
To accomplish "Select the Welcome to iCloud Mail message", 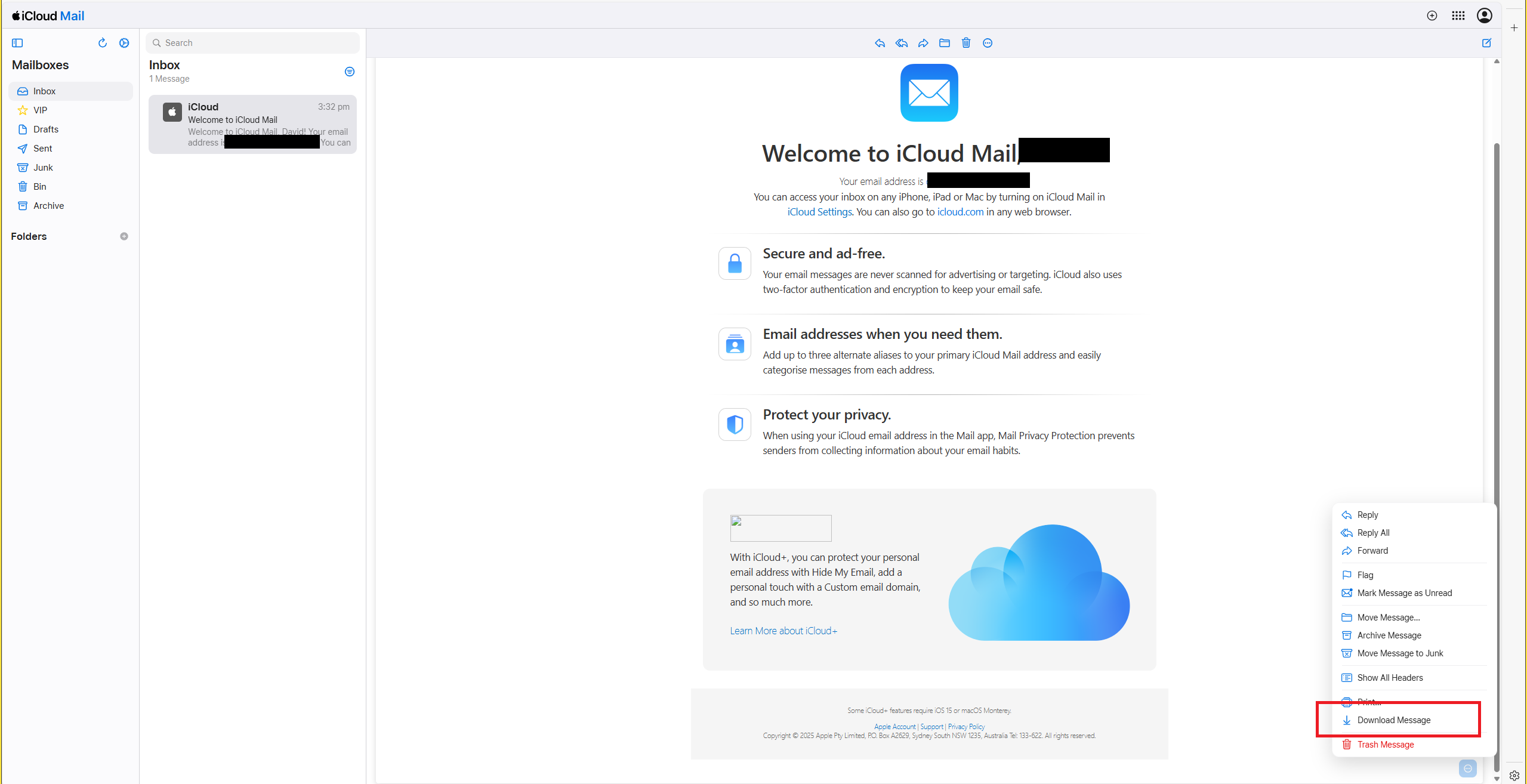I will (x=252, y=124).
